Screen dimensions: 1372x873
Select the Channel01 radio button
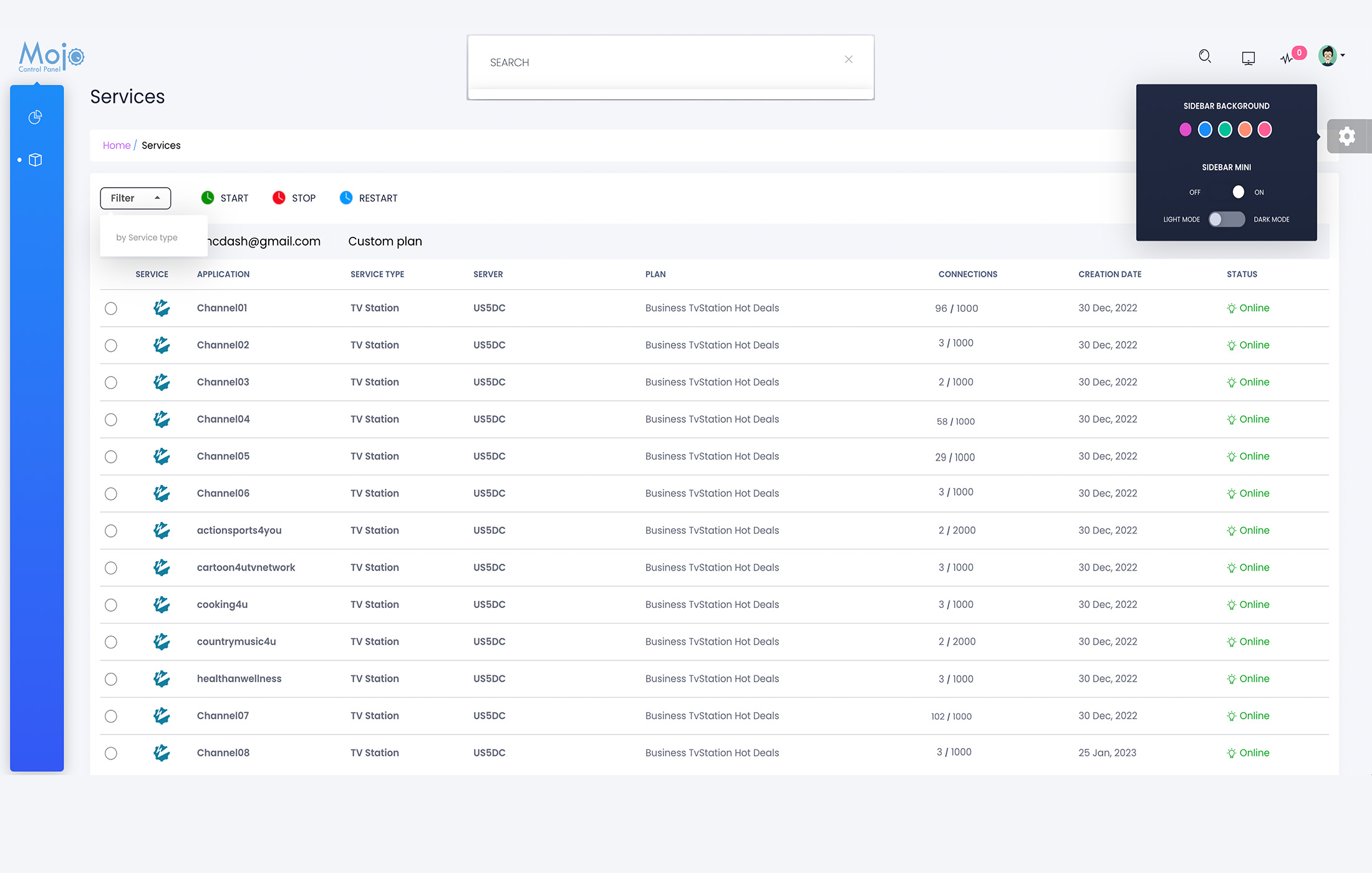[111, 308]
